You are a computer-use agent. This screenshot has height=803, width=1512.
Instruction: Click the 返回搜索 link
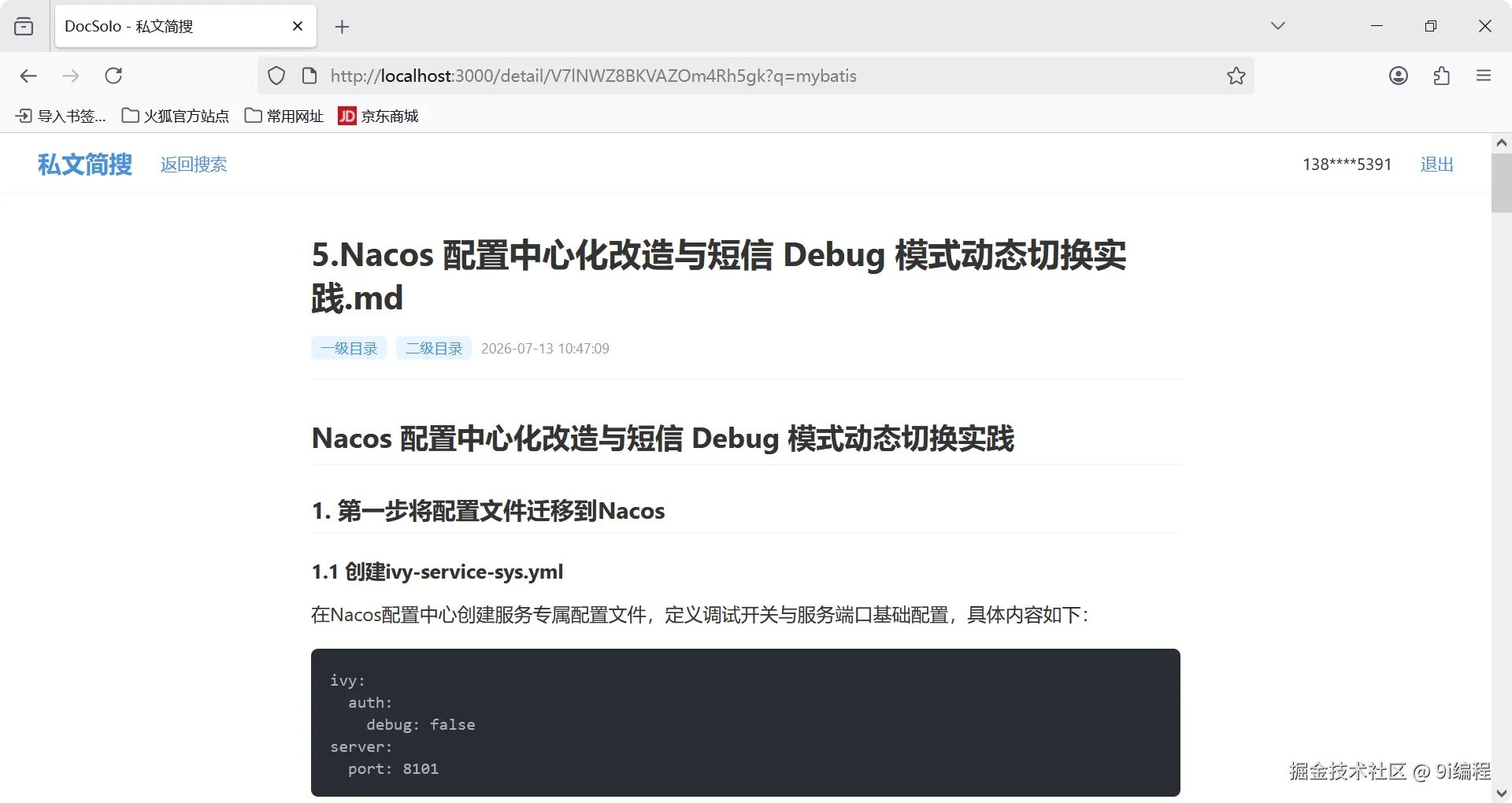pos(194,164)
